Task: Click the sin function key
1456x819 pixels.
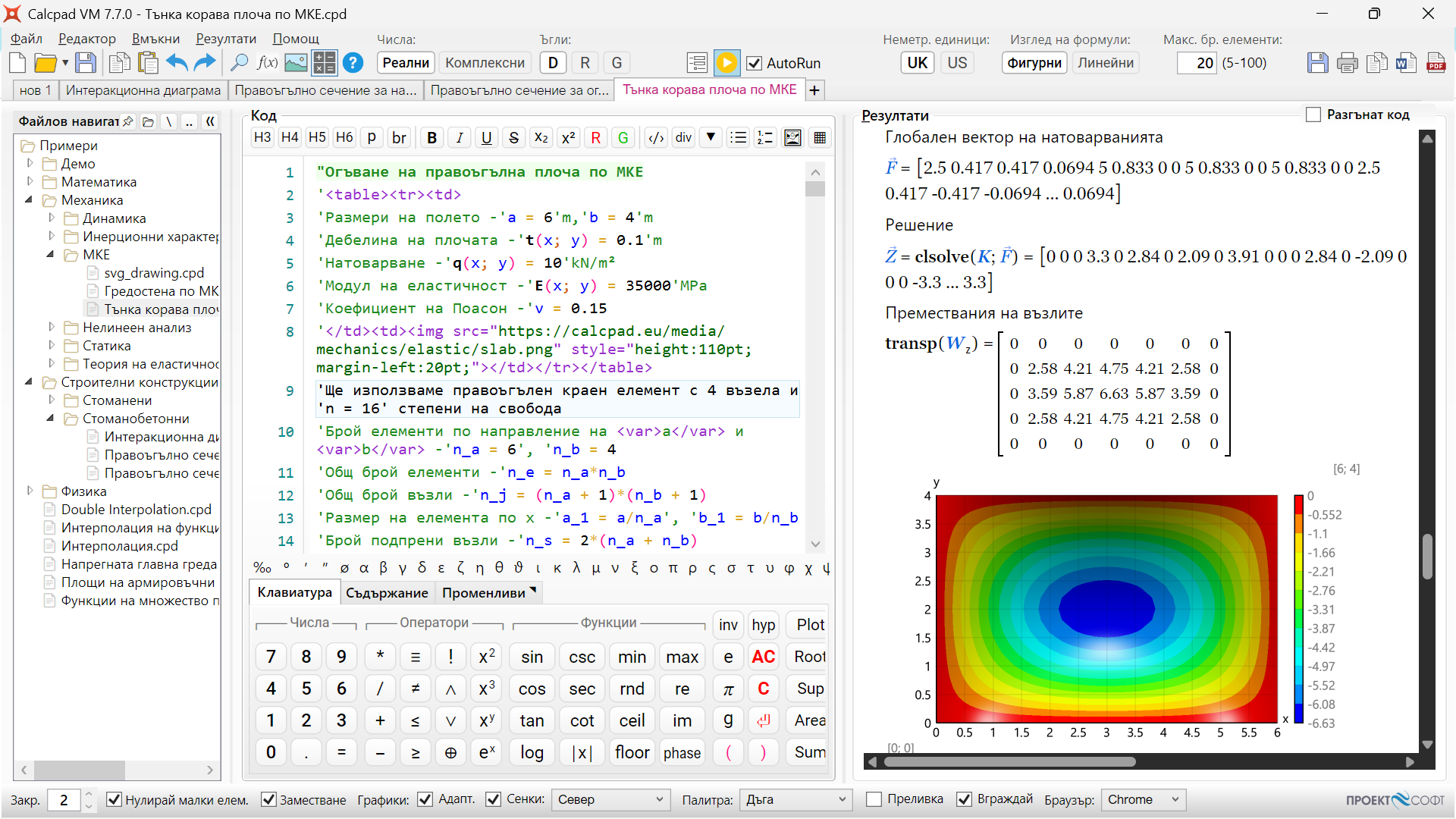Action: click(x=532, y=657)
